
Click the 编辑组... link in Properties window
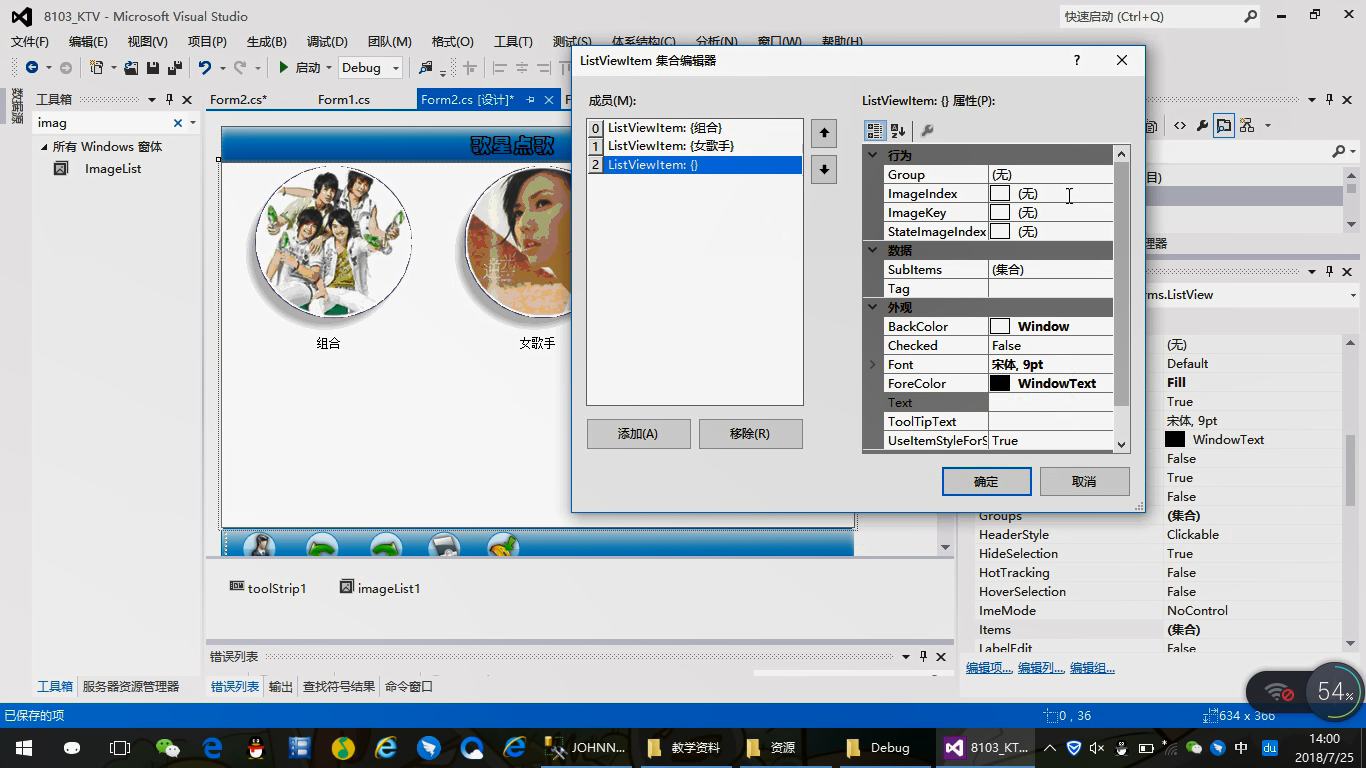(x=1092, y=668)
